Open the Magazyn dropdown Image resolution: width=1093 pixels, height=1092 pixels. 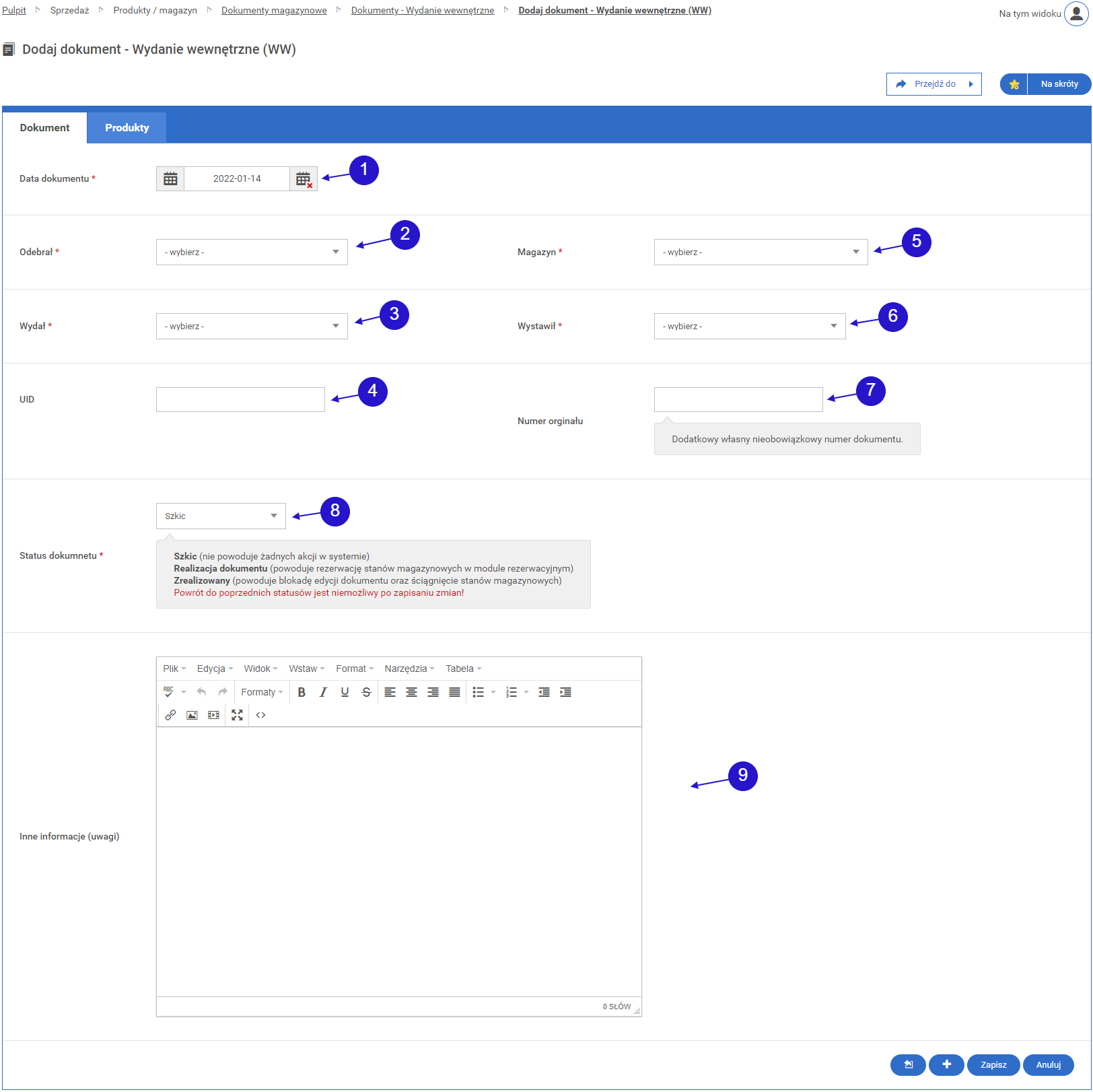pos(761,252)
